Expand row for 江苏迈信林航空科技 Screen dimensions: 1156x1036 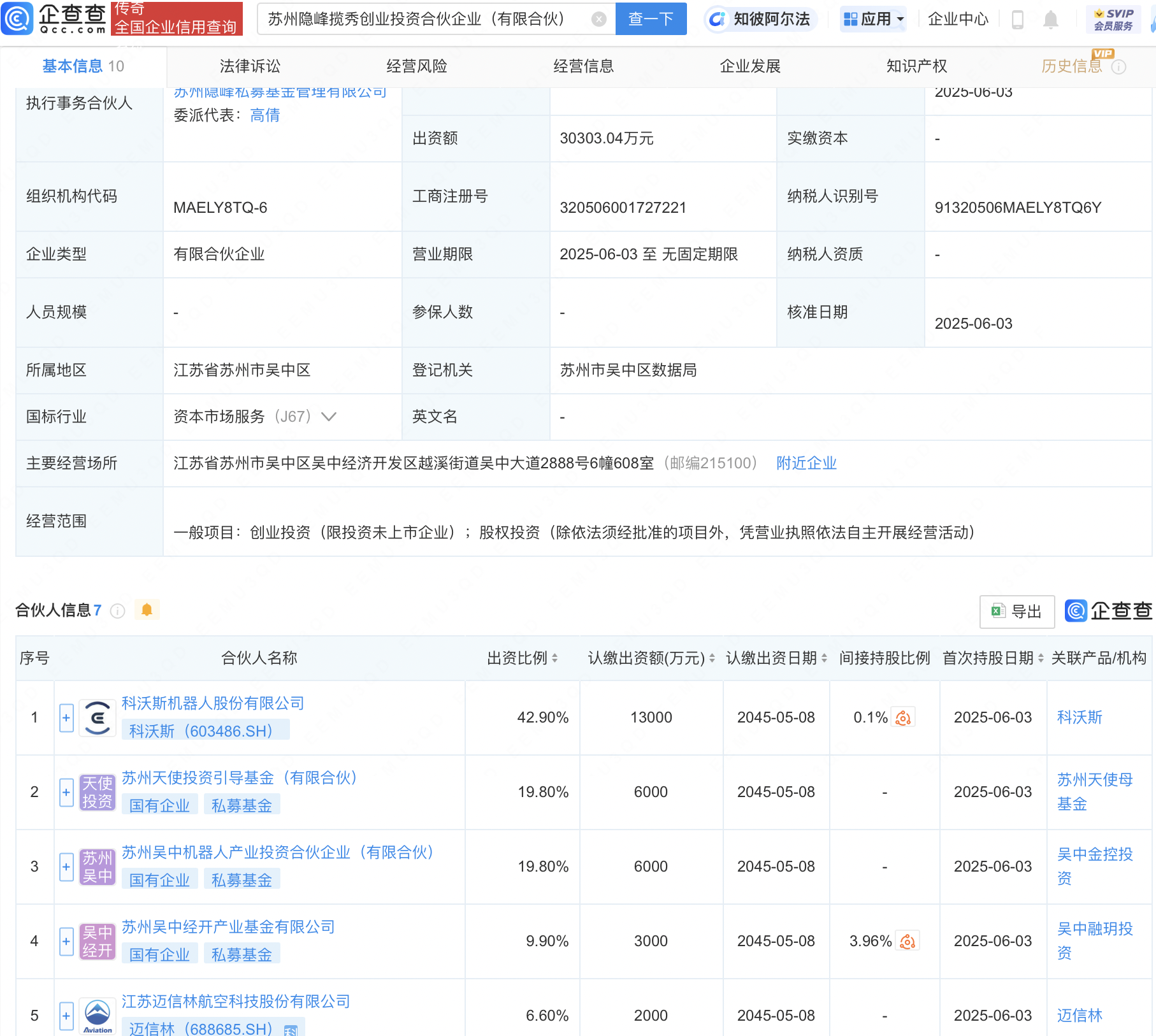[66, 1016]
